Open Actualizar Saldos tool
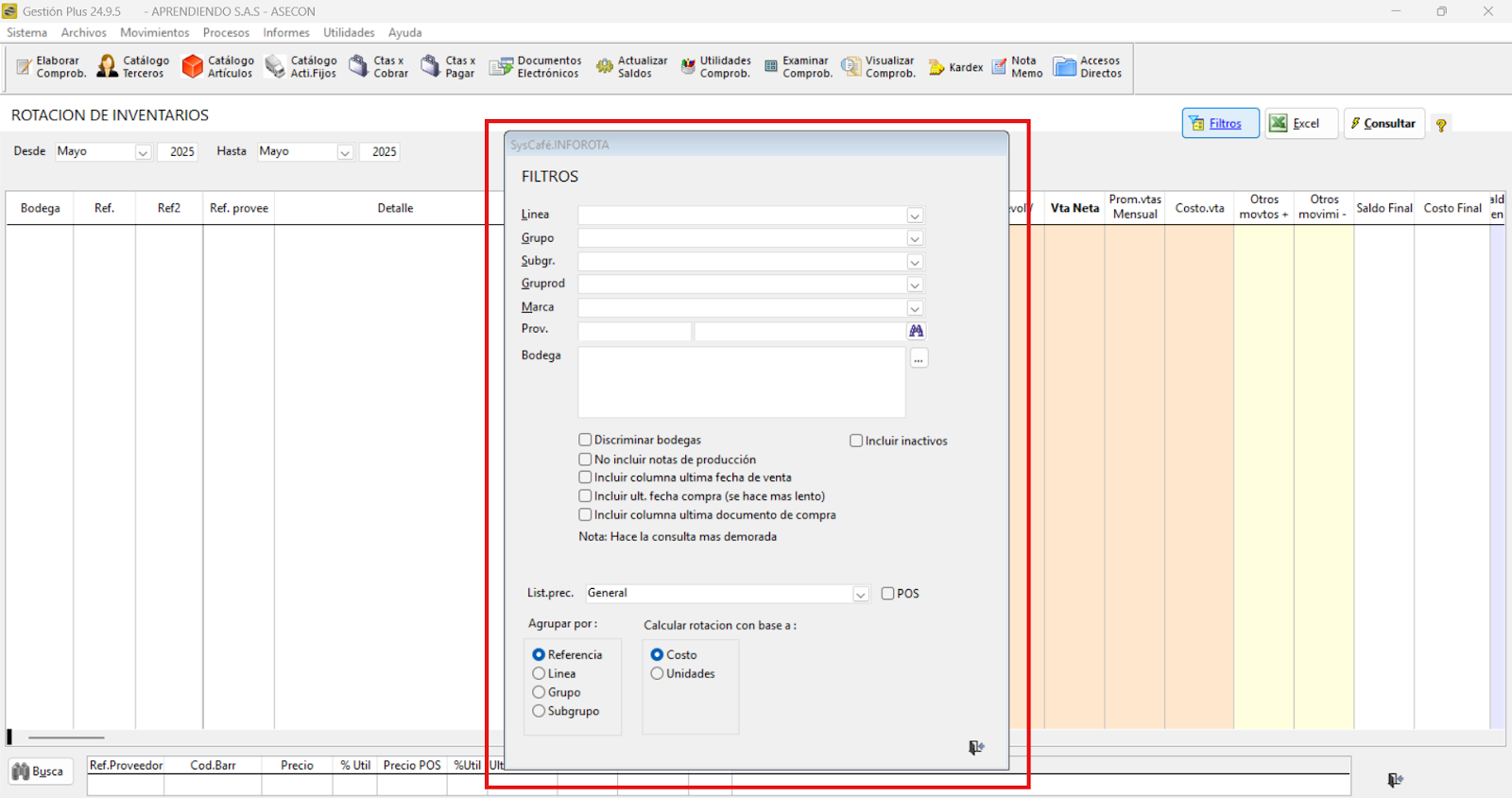 tap(631, 66)
